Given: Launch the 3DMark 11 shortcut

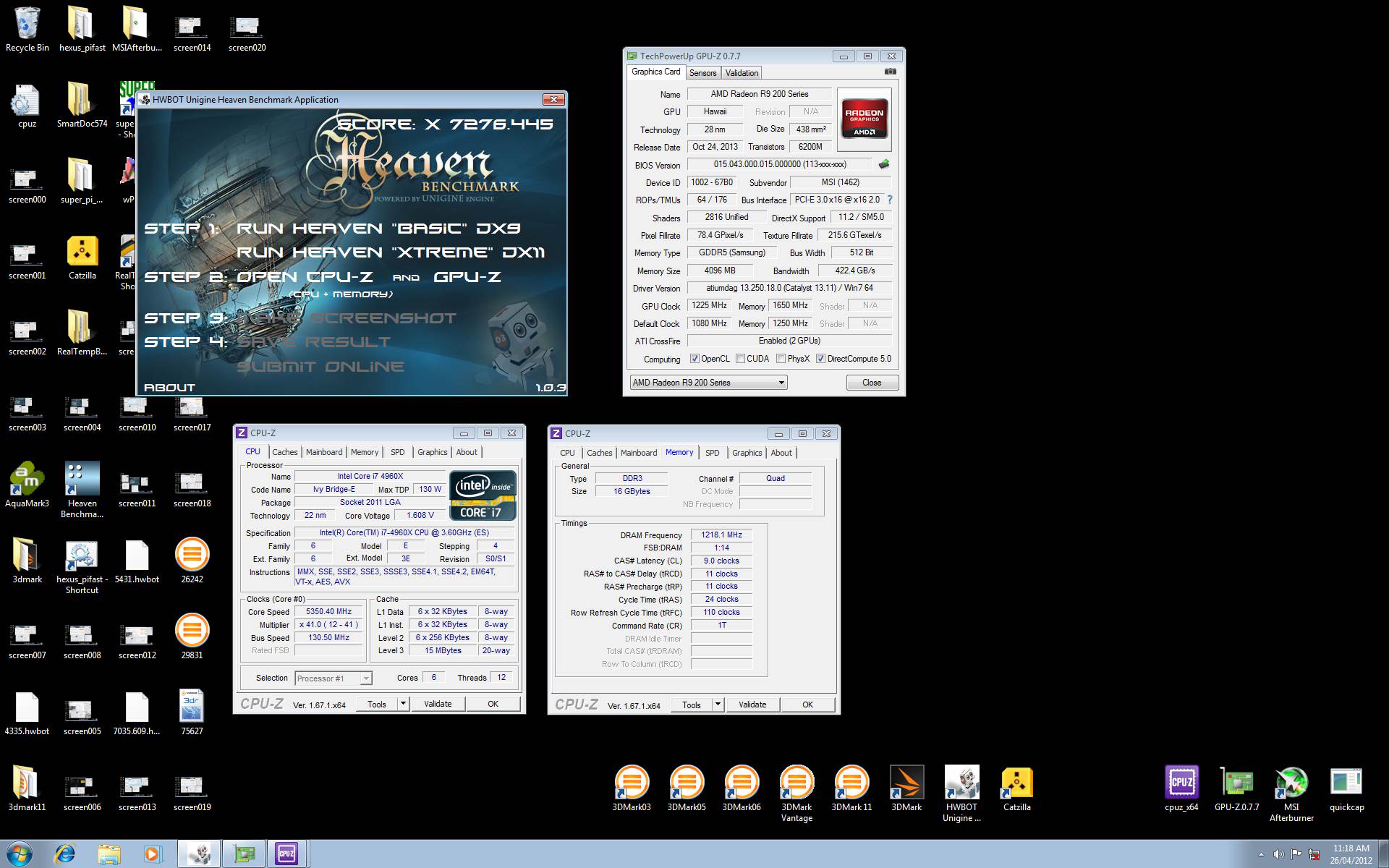Looking at the screenshot, I should click(x=851, y=788).
